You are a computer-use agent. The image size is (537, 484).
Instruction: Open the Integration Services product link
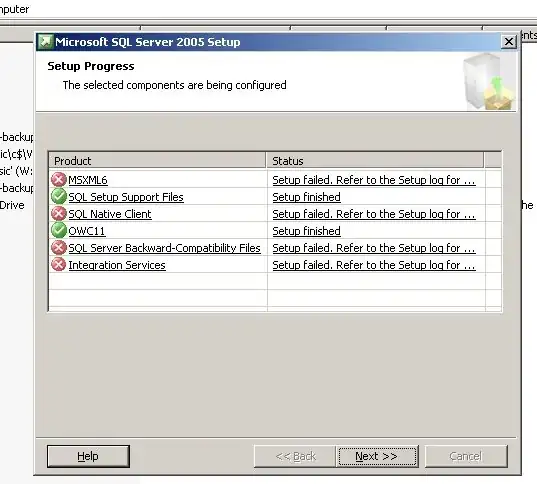[117, 265]
